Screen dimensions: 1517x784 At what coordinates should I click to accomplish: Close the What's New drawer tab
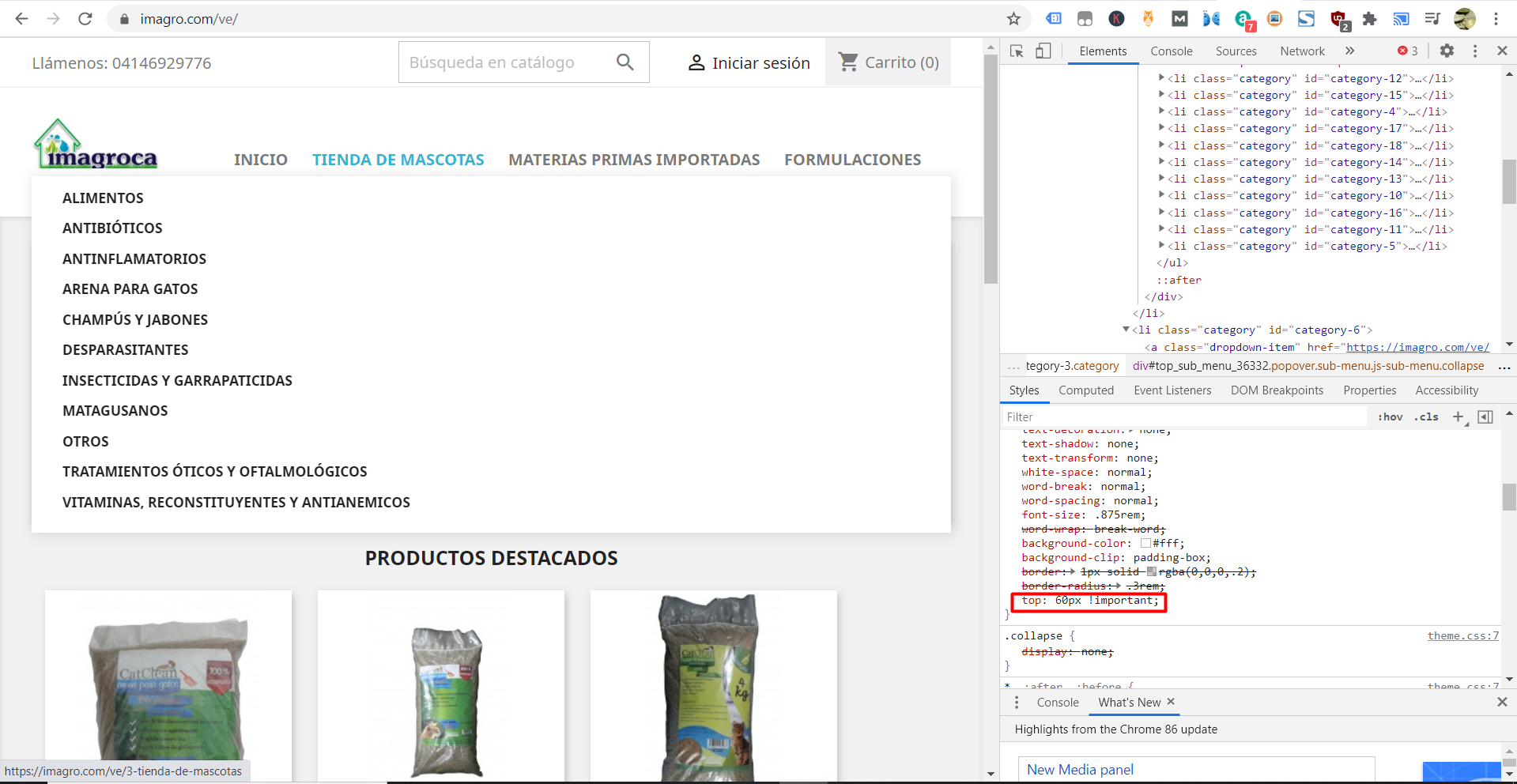1171,702
